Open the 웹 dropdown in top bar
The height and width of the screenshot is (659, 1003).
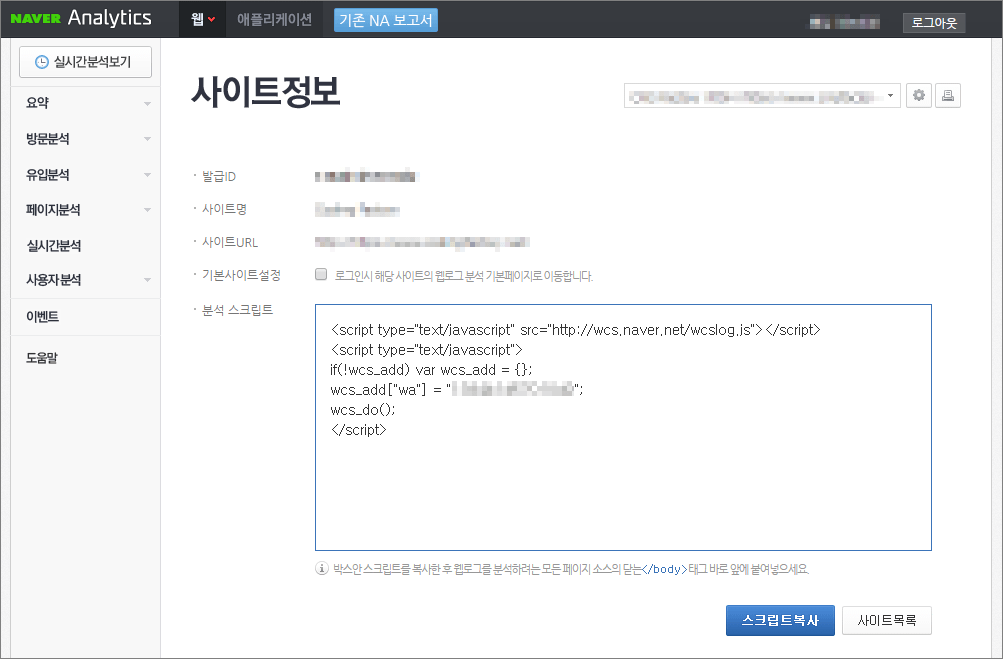click(x=203, y=19)
